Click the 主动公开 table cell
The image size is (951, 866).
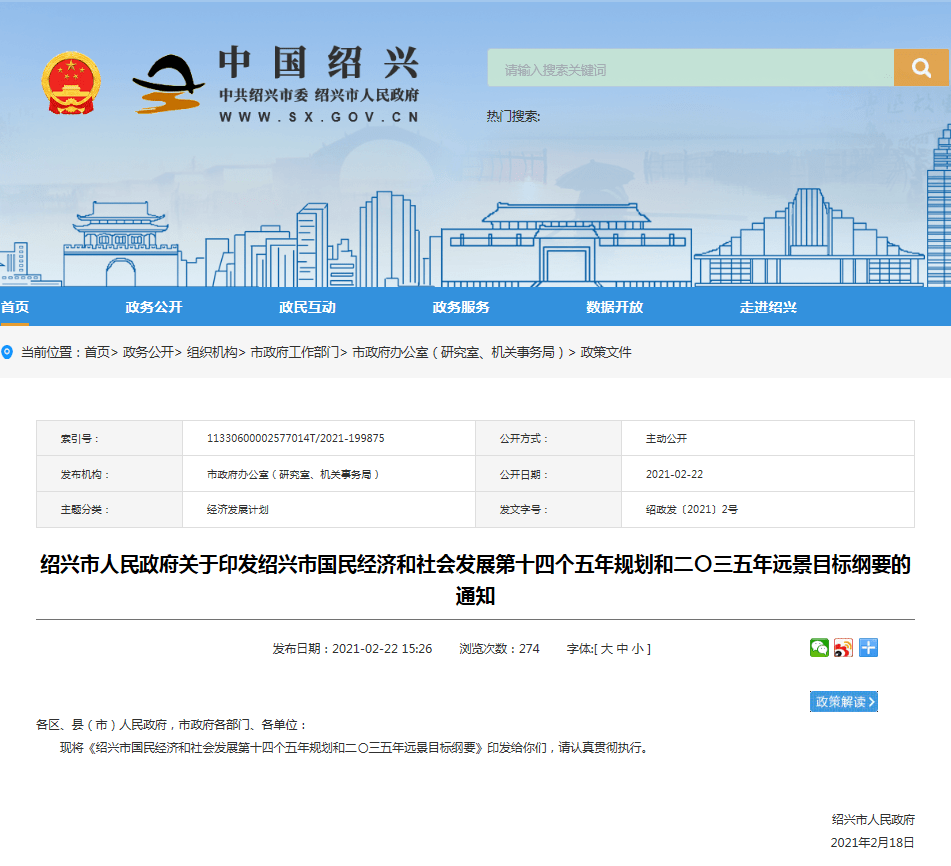(x=768, y=438)
